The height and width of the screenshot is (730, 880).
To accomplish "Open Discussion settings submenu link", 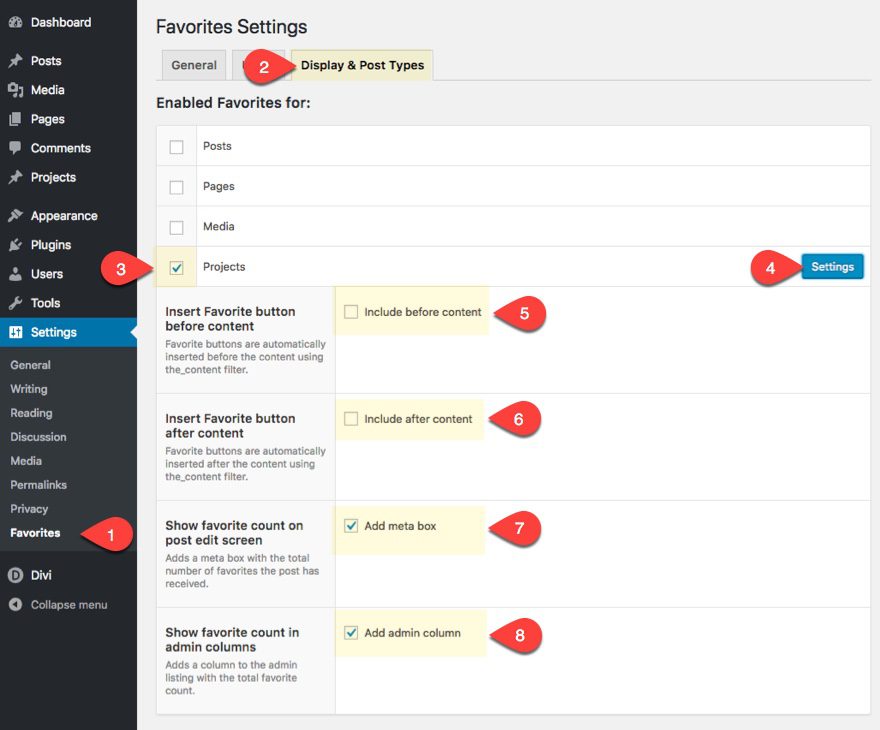I will [38, 437].
